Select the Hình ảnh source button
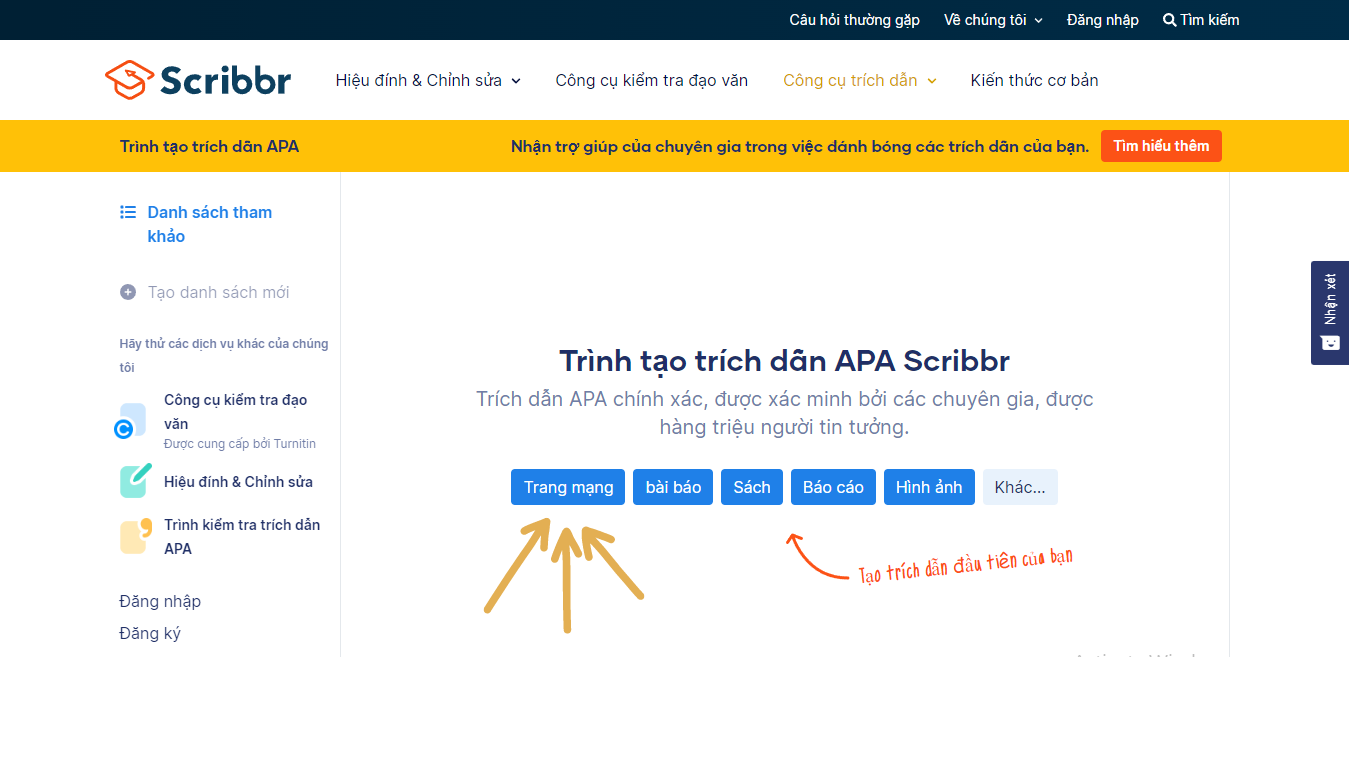This screenshot has height=768, width=1366. 929,487
